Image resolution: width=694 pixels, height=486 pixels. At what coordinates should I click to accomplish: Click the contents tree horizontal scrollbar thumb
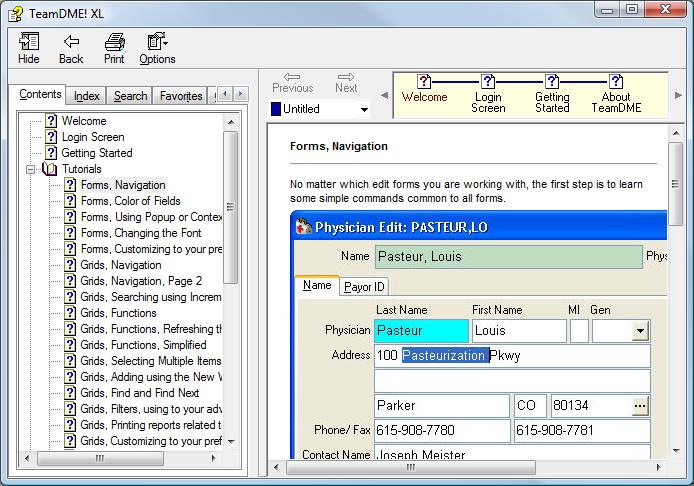click(x=100, y=458)
